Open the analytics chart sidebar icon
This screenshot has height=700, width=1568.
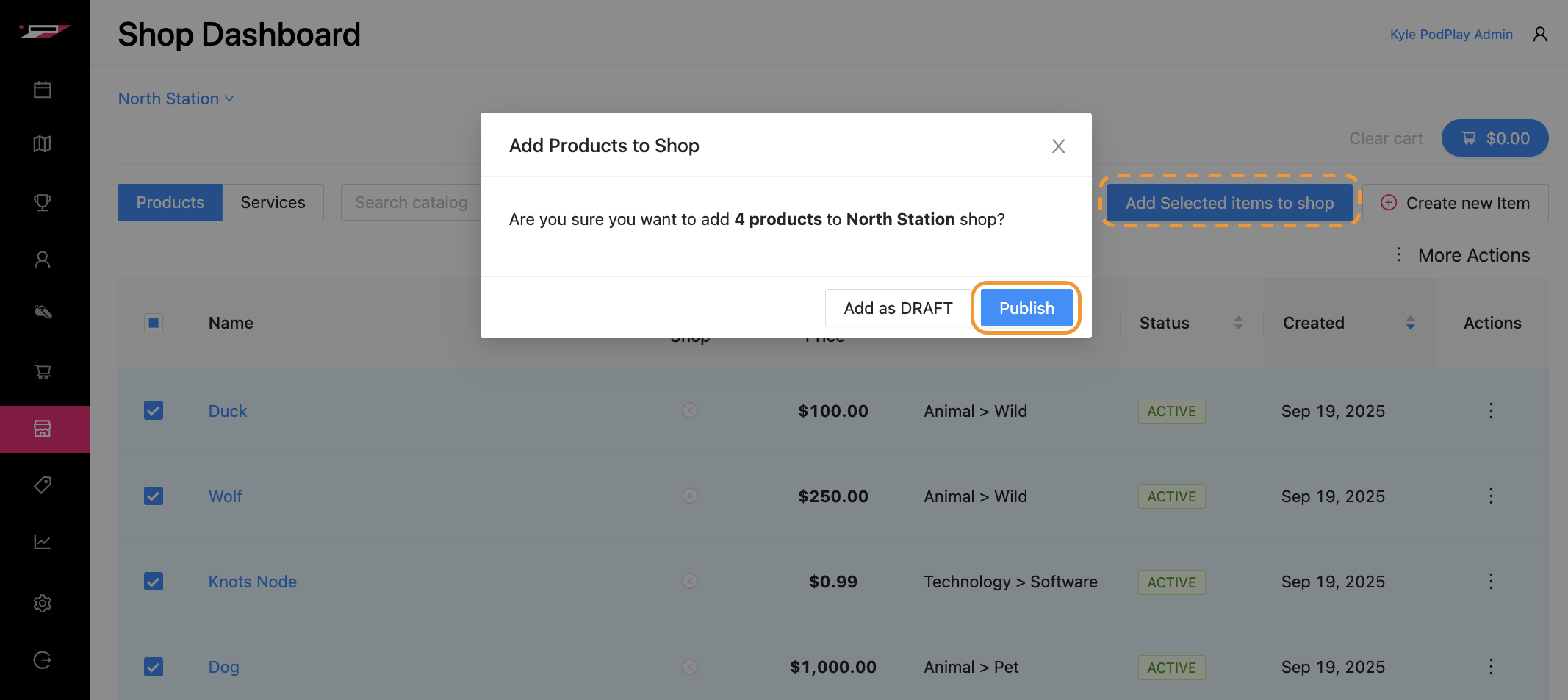point(43,542)
